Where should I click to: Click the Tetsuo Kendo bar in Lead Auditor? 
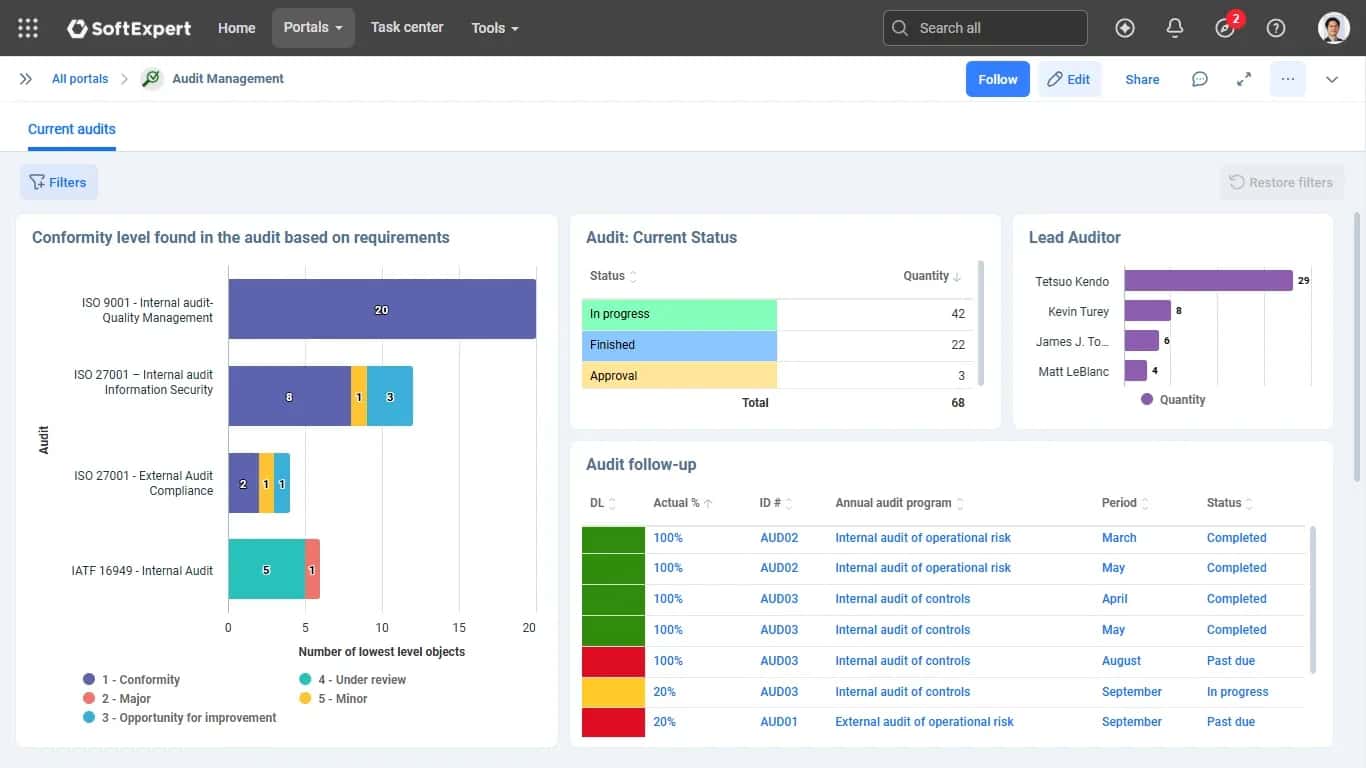(1208, 281)
